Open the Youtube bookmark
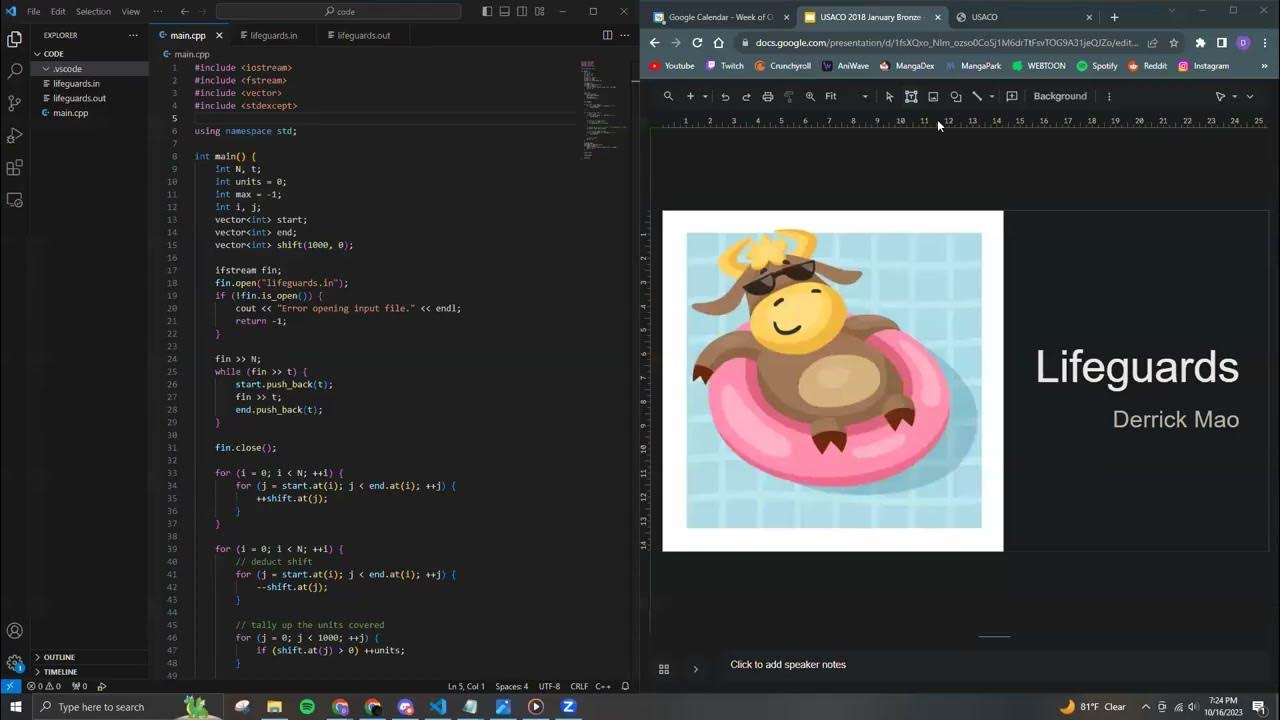The width and height of the screenshot is (1280, 720). click(672, 66)
